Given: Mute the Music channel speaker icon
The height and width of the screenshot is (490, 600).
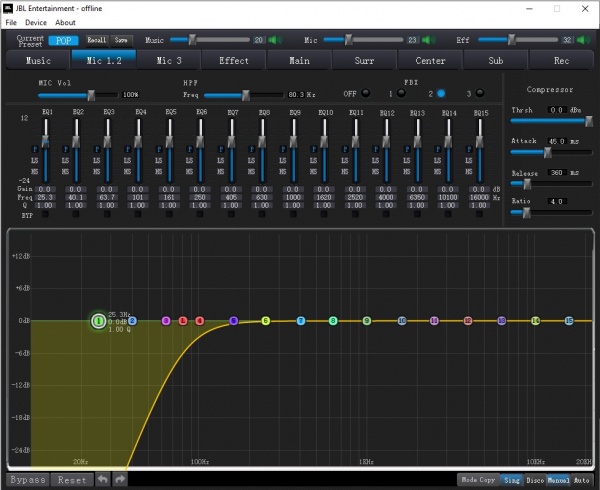Looking at the screenshot, I should point(276,40).
